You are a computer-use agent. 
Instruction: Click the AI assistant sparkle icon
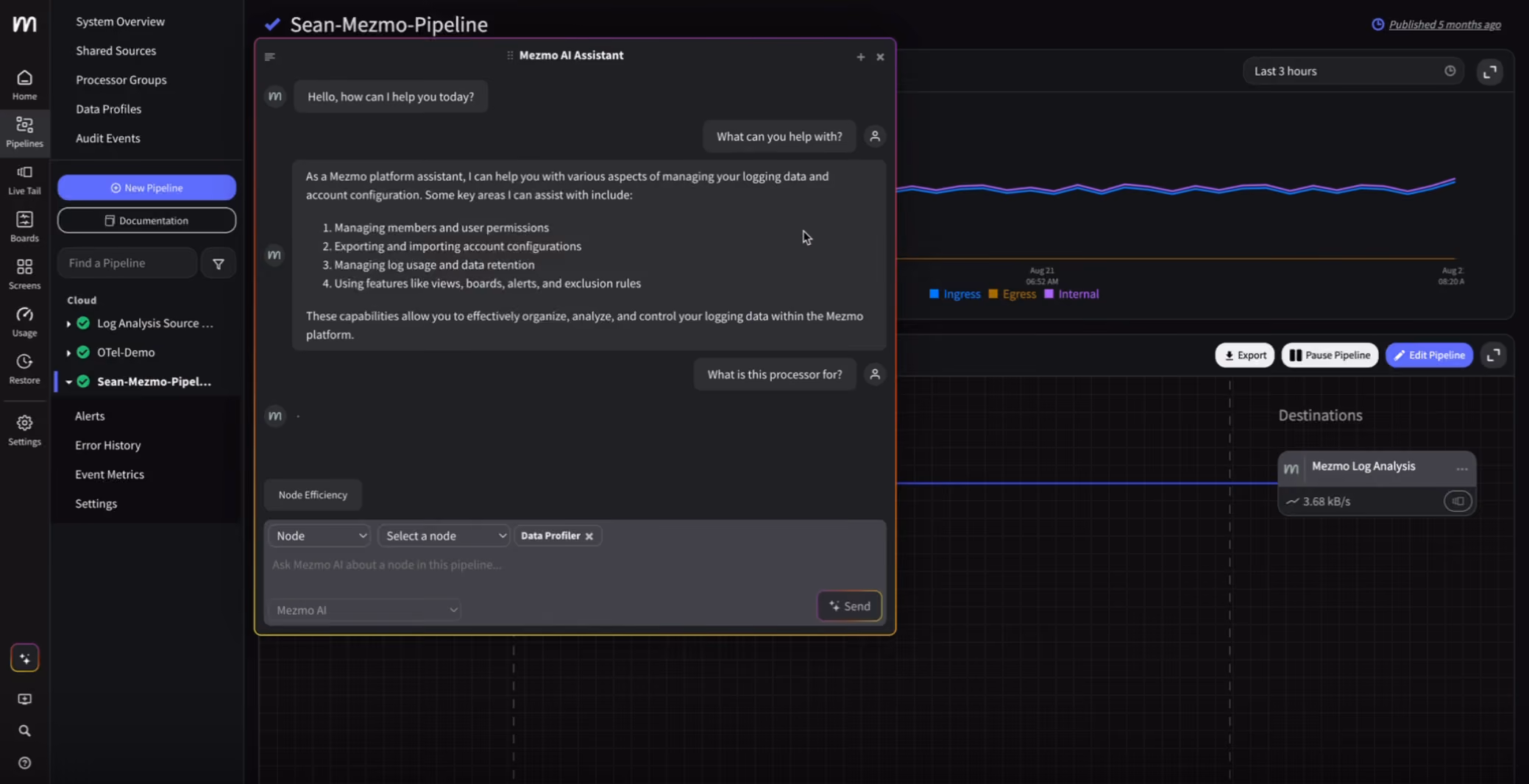click(24, 658)
